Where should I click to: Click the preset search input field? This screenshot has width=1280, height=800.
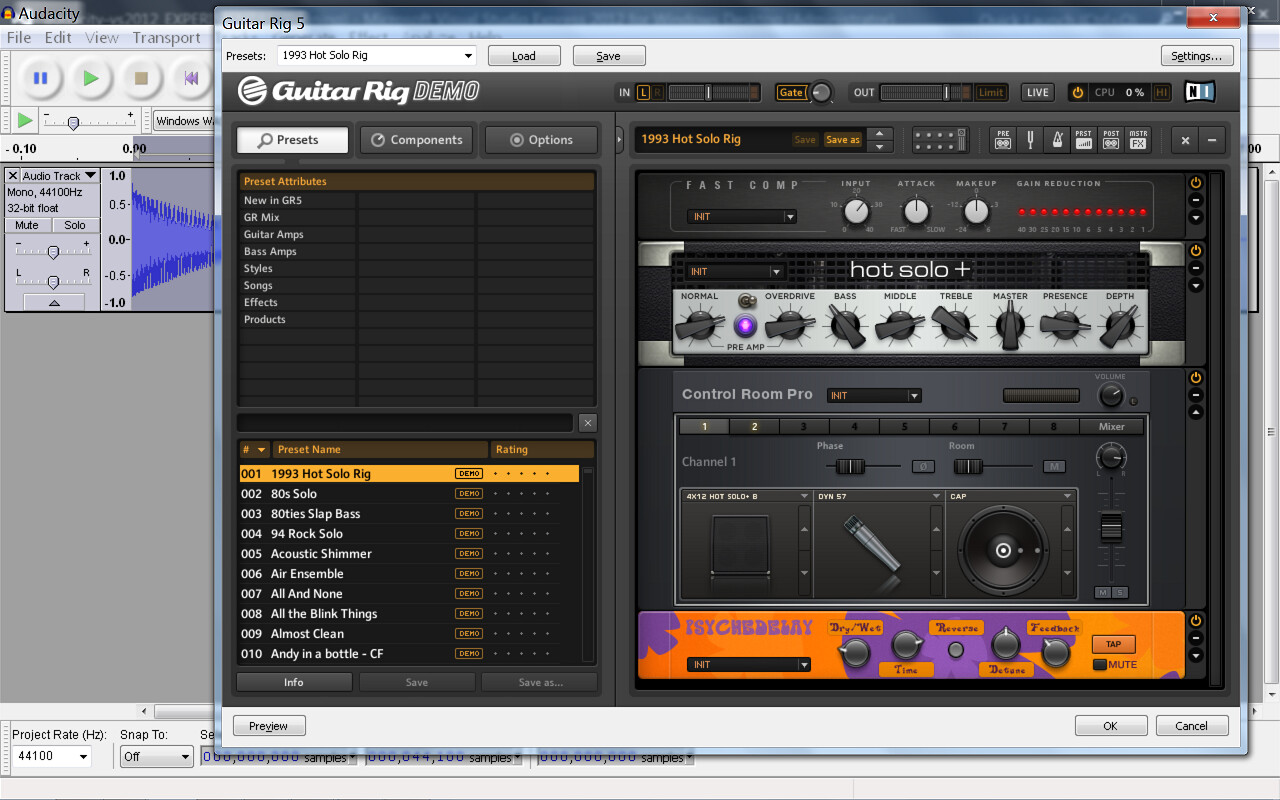[405, 423]
